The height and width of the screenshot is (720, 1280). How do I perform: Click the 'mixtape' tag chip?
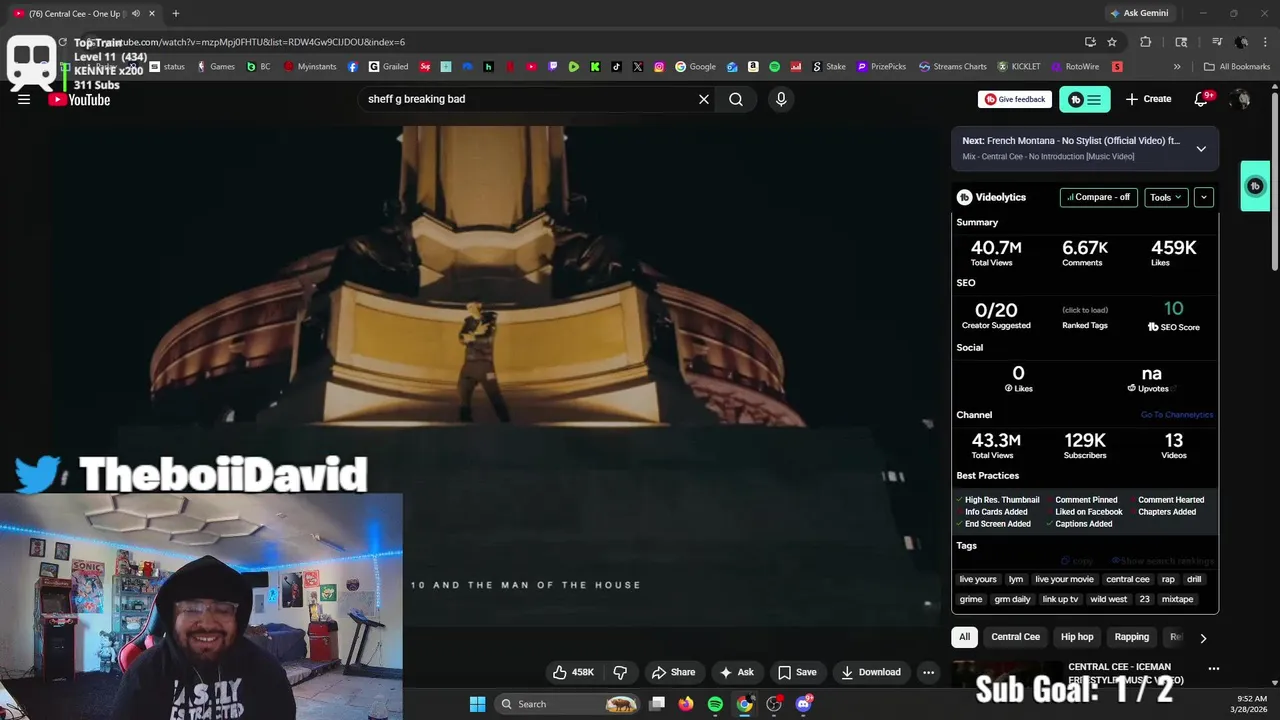tap(1177, 599)
